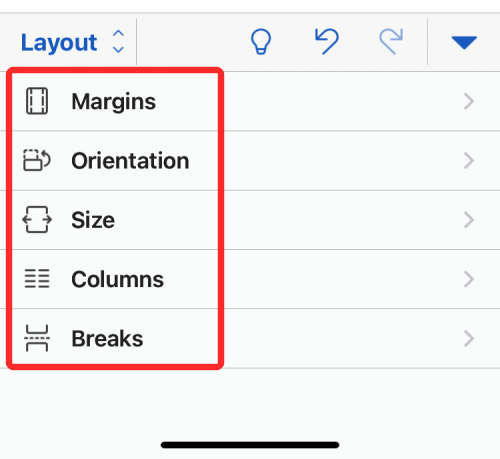Tap the Orientation rotate icon
Image resolution: width=500 pixels, height=459 pixels.
(x=37, y=160)
